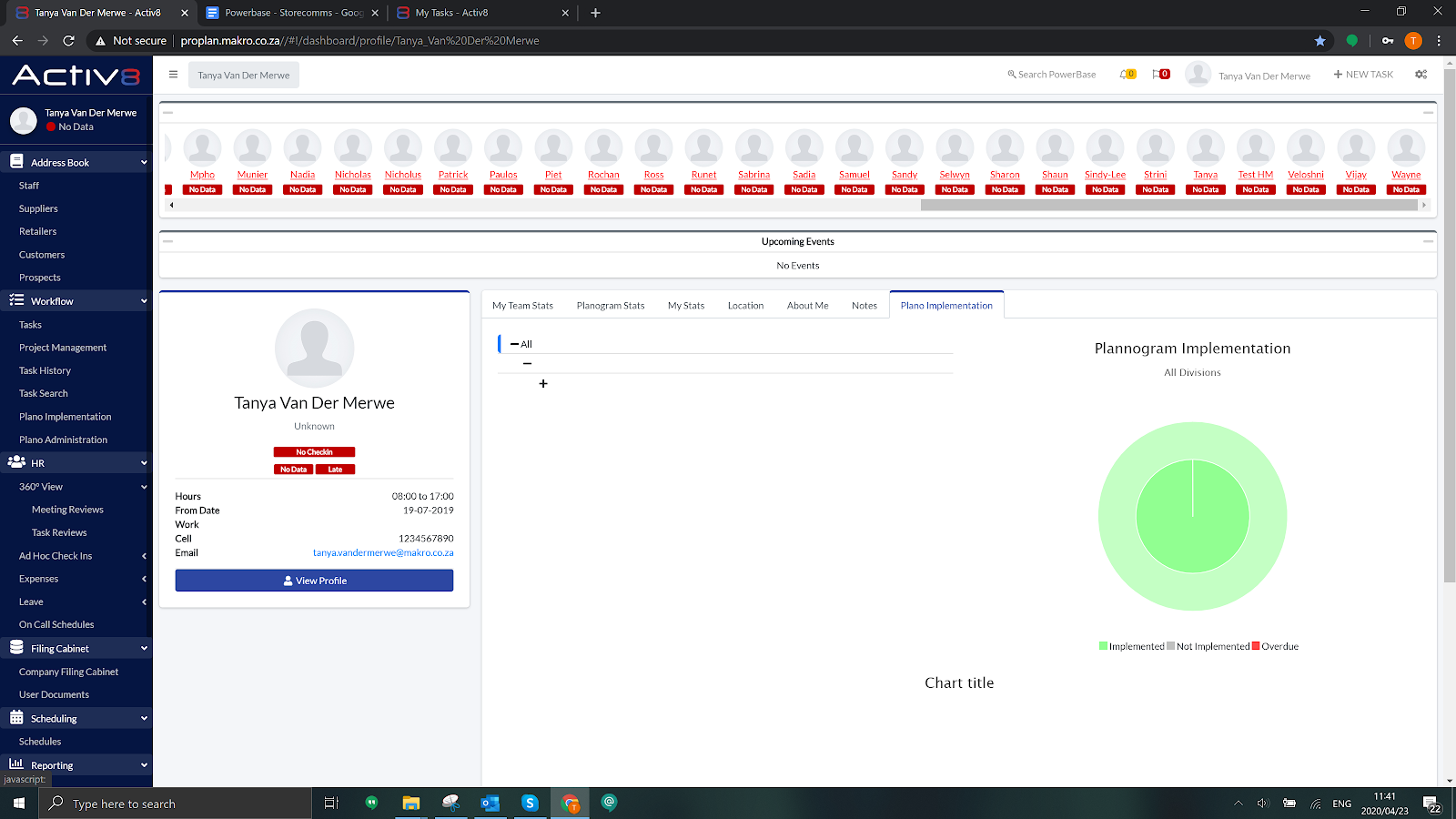Select Mpho's avatar in the staff strip
The width and height of the screenshot is (1456, 819).
point(202,147)
